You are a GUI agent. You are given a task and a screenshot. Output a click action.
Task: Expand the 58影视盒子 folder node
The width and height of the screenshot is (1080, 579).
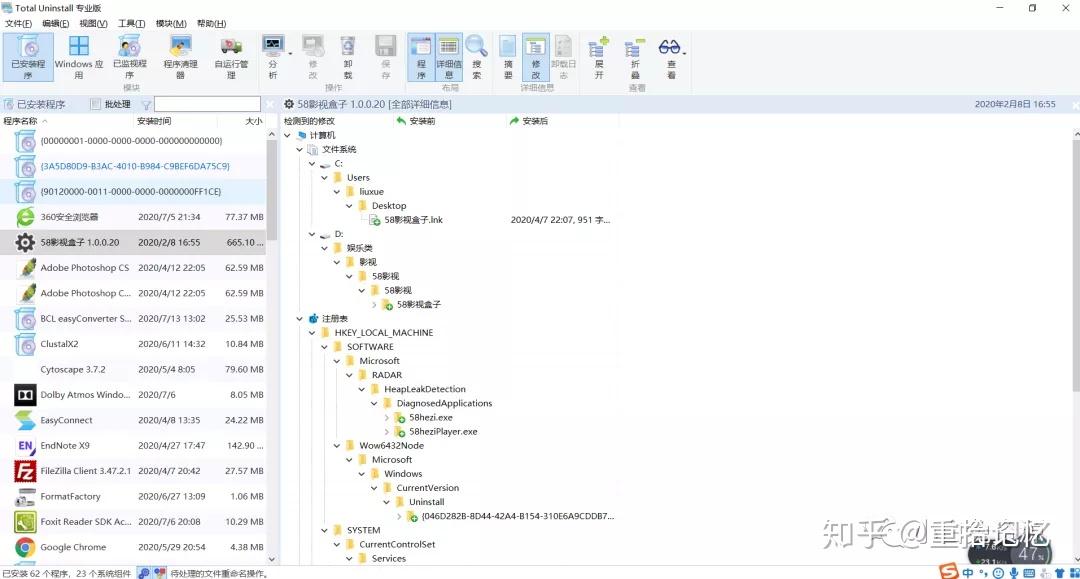click(x=374, y=304)
